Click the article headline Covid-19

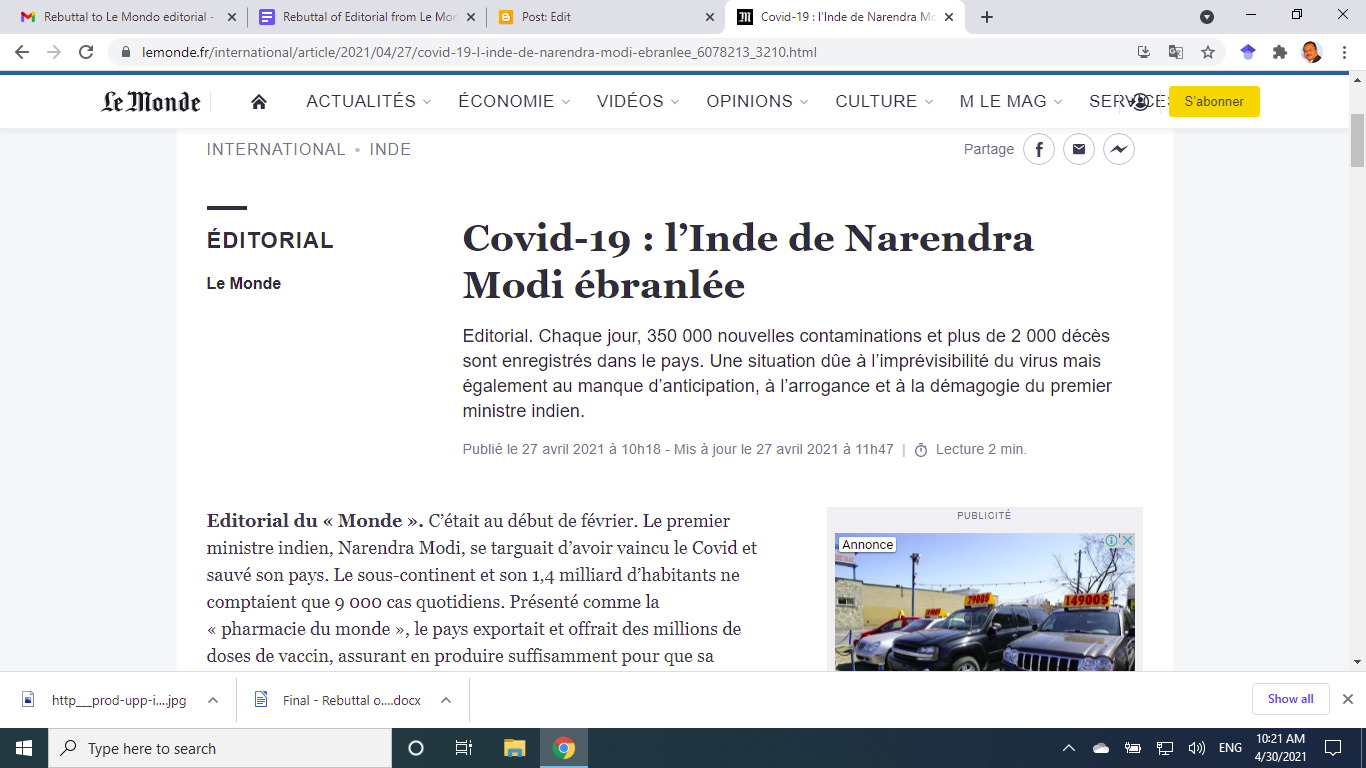(x=748, y=262)
